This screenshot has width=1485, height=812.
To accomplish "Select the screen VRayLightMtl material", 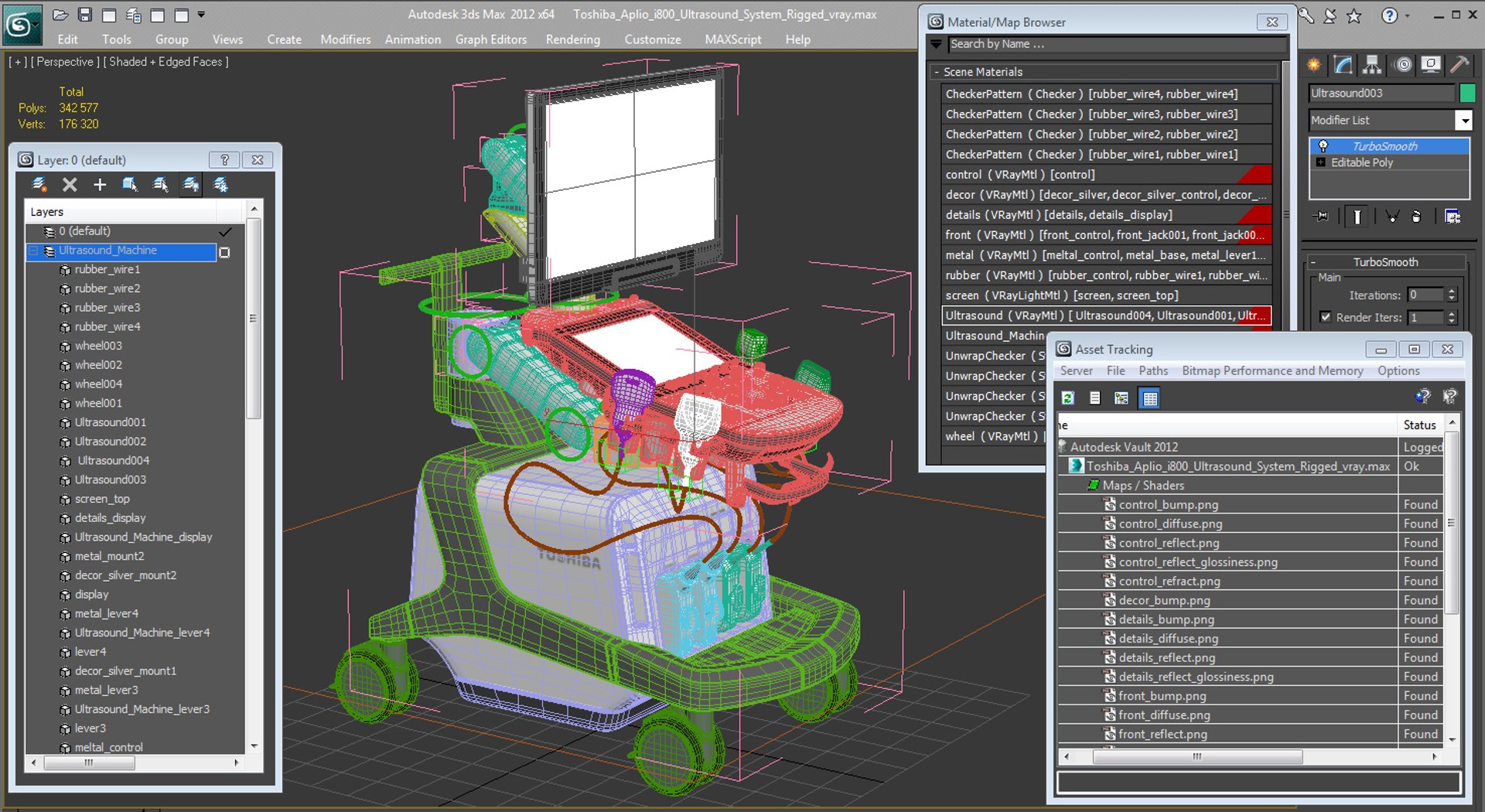I will point(1106,295).
